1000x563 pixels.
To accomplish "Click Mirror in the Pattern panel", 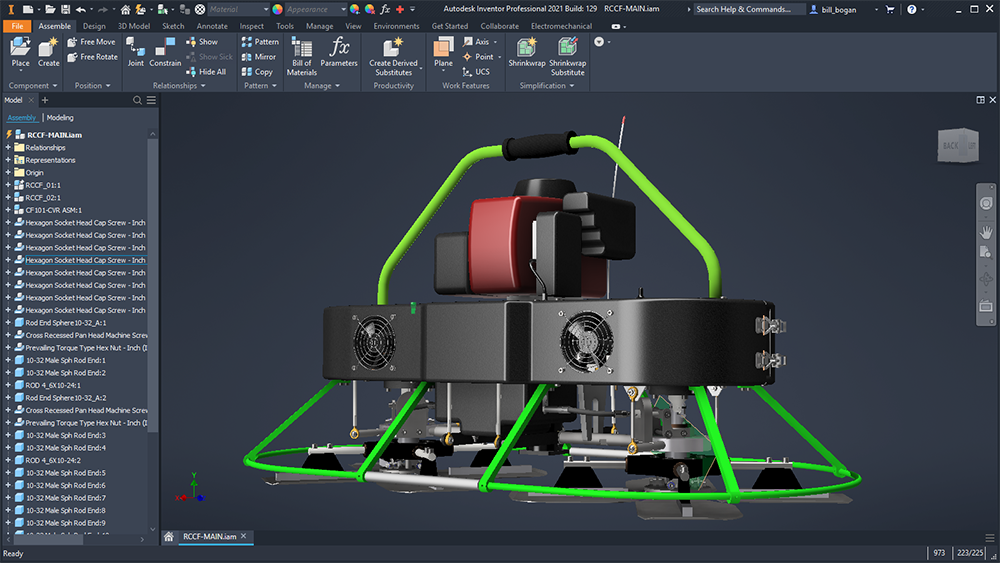I will click(258, 57).
